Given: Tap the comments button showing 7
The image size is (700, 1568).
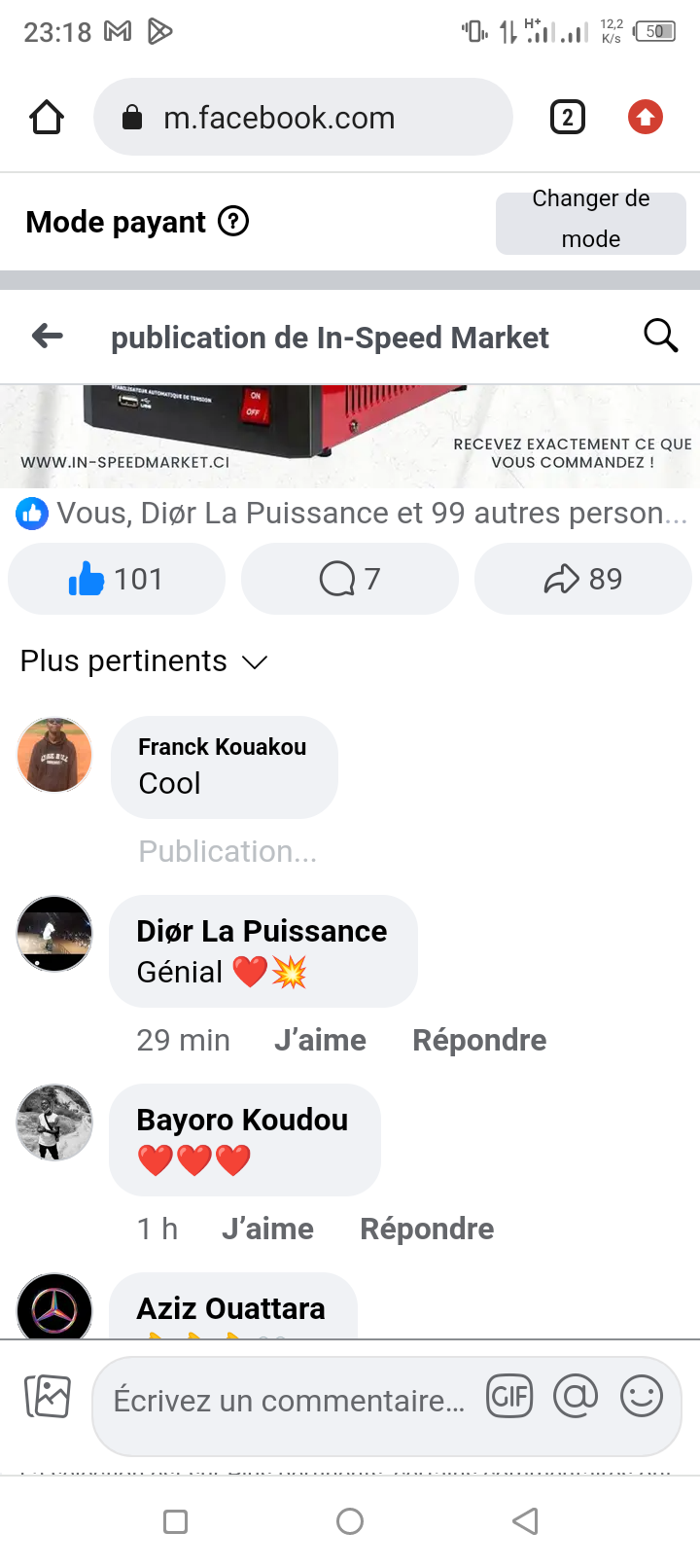Looking at the screenshot, I should [350, 579].
